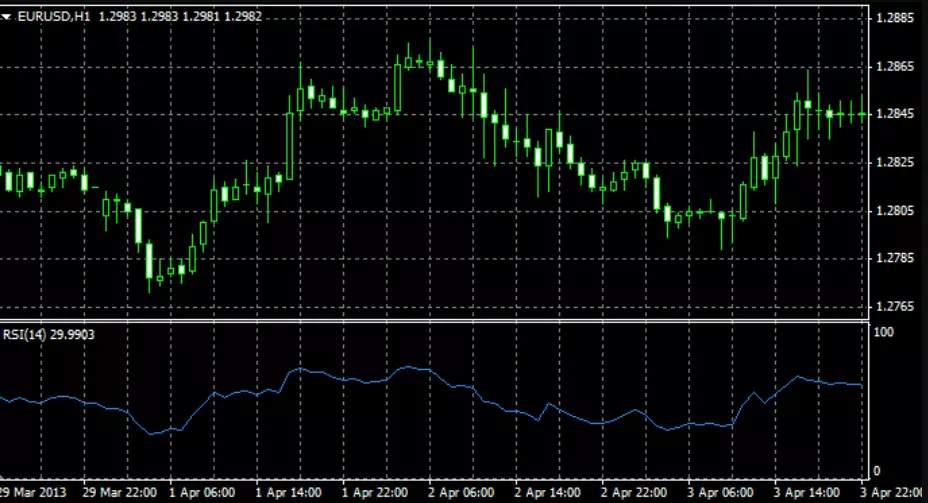Click the 2 Apr 06:00 time label

(x=461, y=492)
